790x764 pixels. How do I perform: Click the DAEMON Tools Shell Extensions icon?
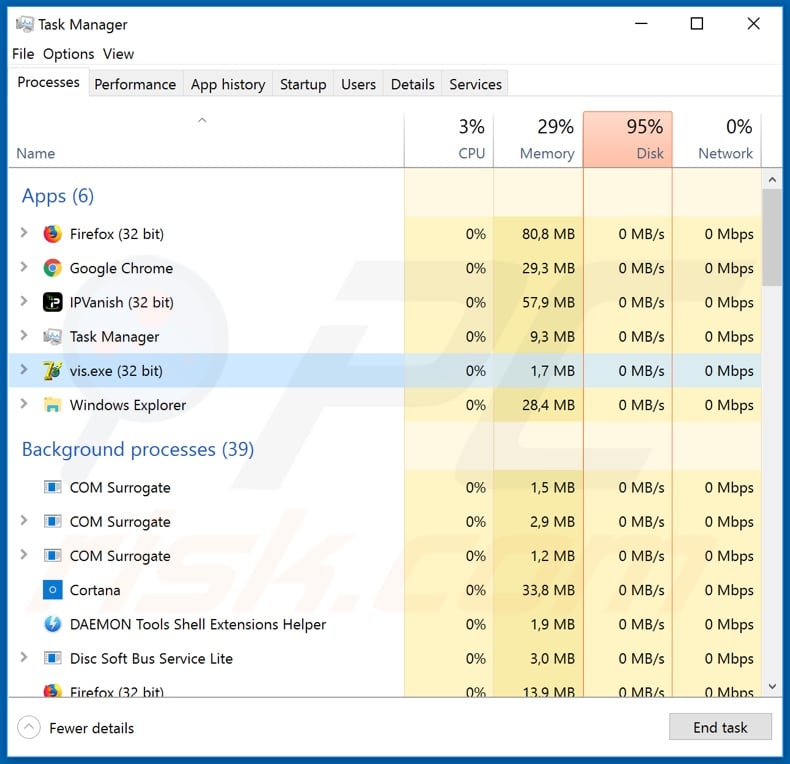click(x=52, y=624)
